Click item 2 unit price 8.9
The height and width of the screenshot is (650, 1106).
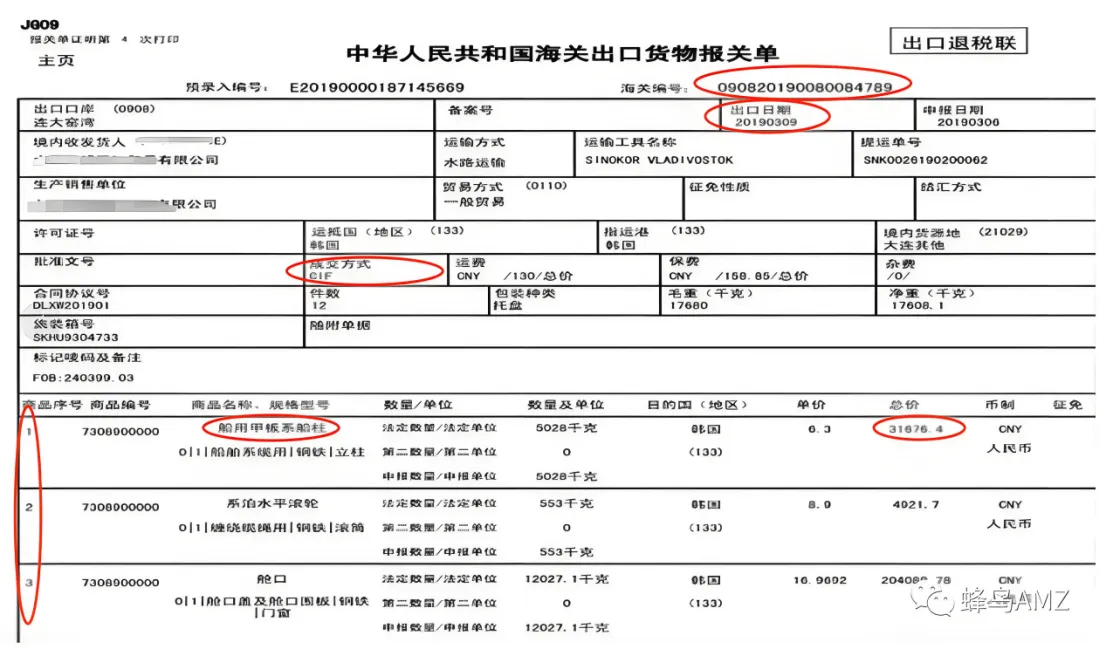819,504
